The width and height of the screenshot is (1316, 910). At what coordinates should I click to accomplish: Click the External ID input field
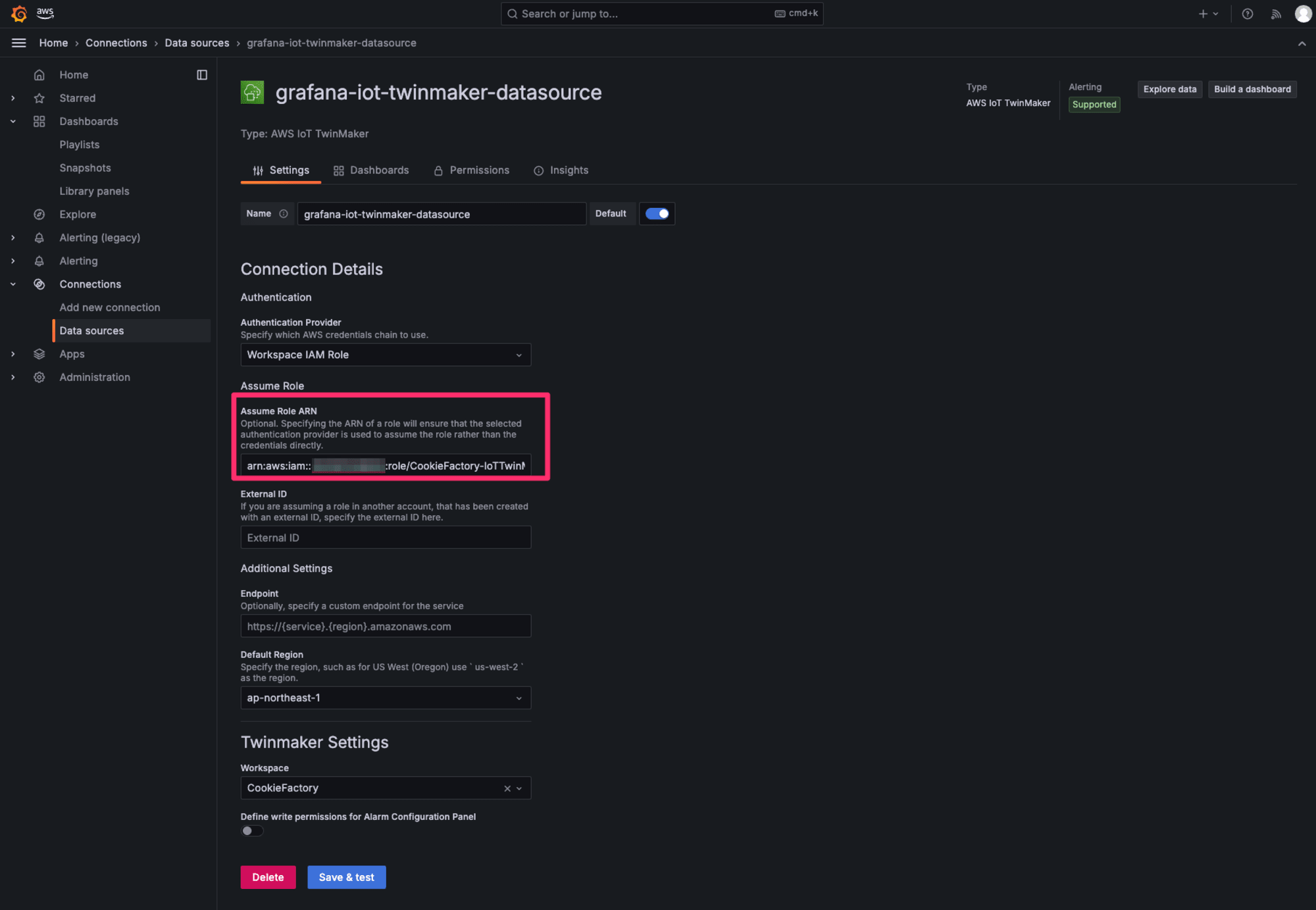(x=386, y=538)
